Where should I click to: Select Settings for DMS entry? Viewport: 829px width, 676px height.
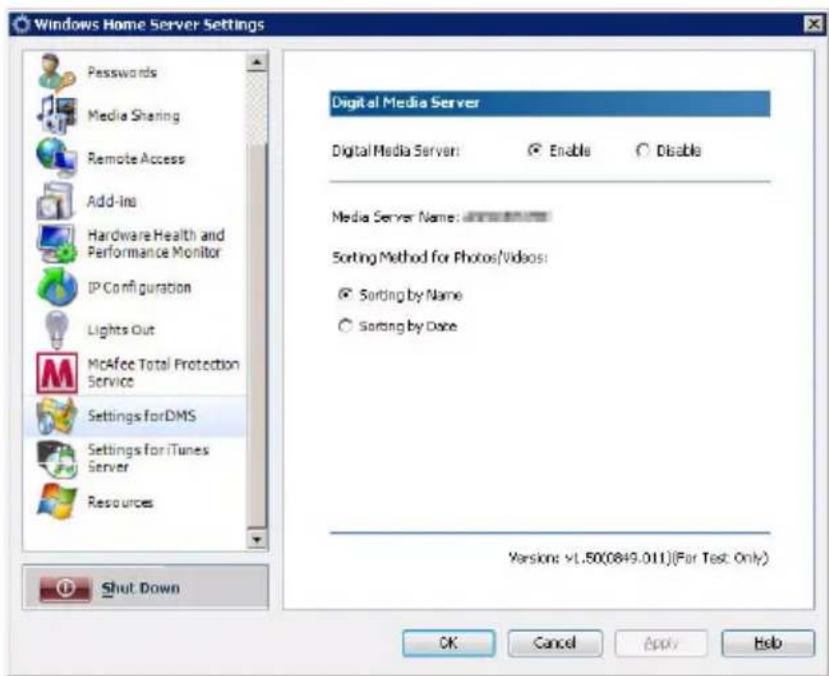coord(135,416)
